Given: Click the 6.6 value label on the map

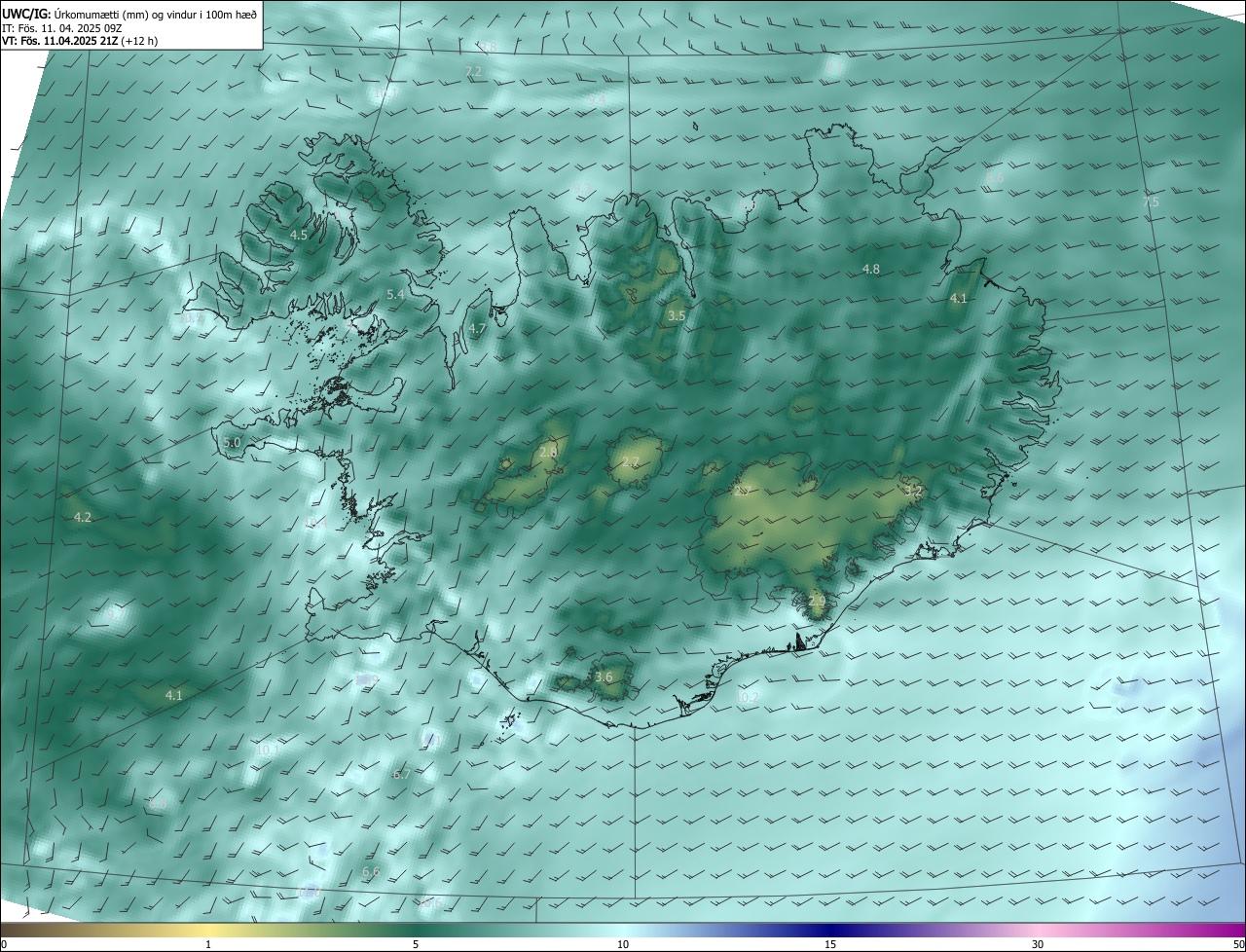Looking at the screenshot, I should pos(371,871).
